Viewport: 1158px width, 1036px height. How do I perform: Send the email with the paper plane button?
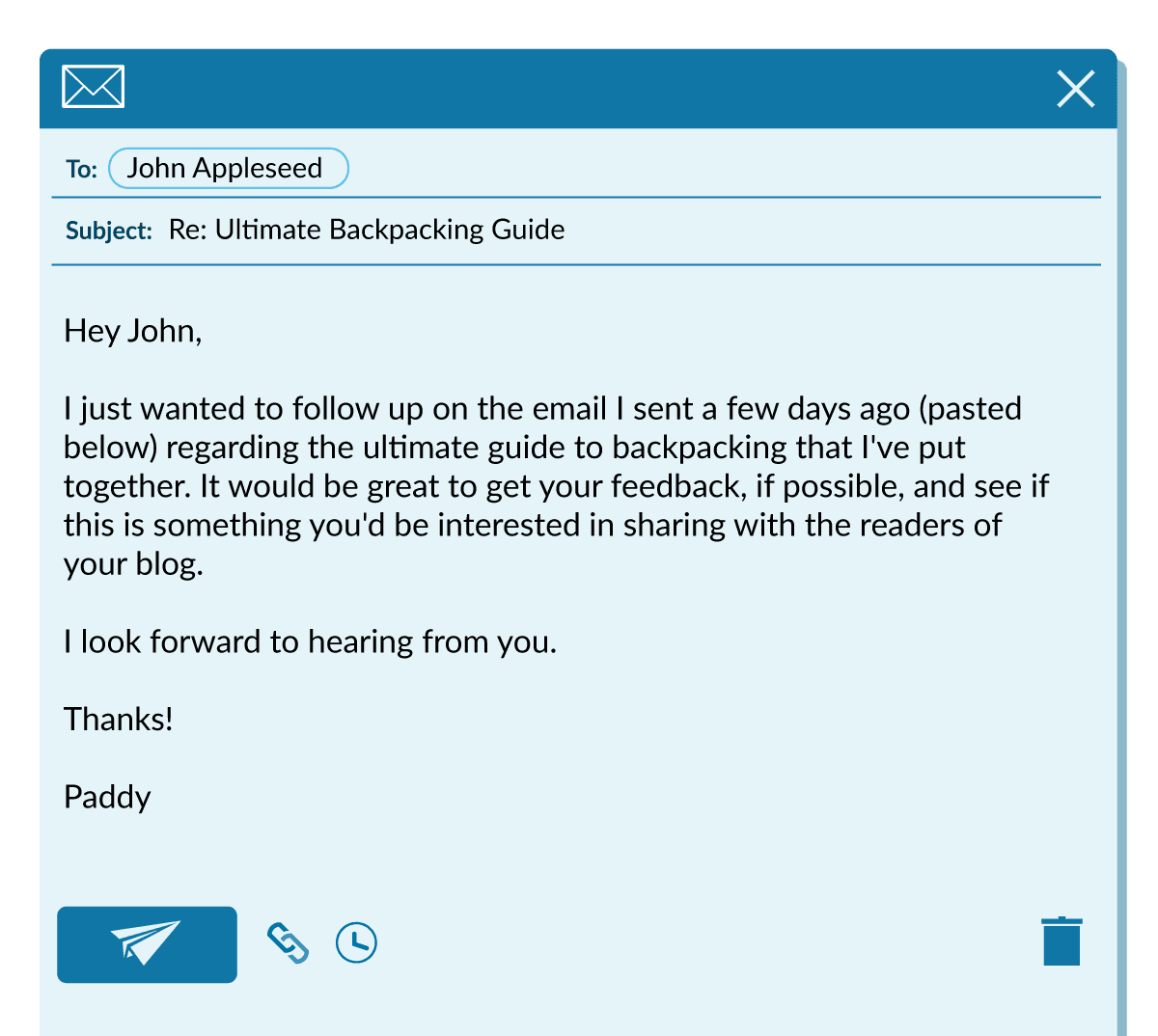[147, 943]
